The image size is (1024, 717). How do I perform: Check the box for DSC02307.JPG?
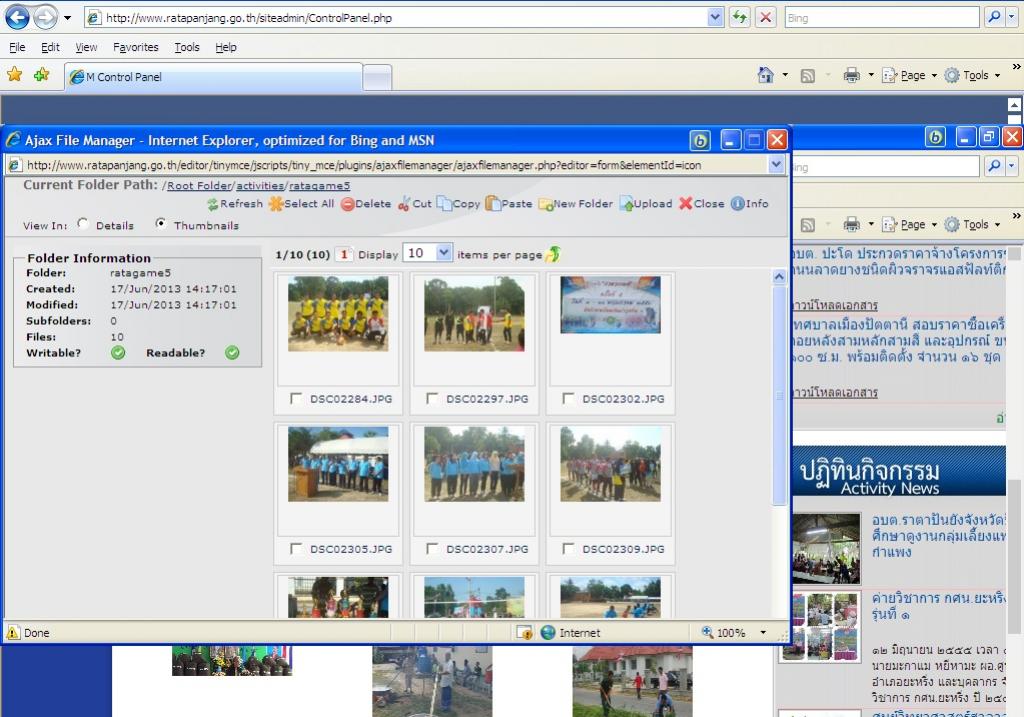pyautogui.click(x=432, y=549)
